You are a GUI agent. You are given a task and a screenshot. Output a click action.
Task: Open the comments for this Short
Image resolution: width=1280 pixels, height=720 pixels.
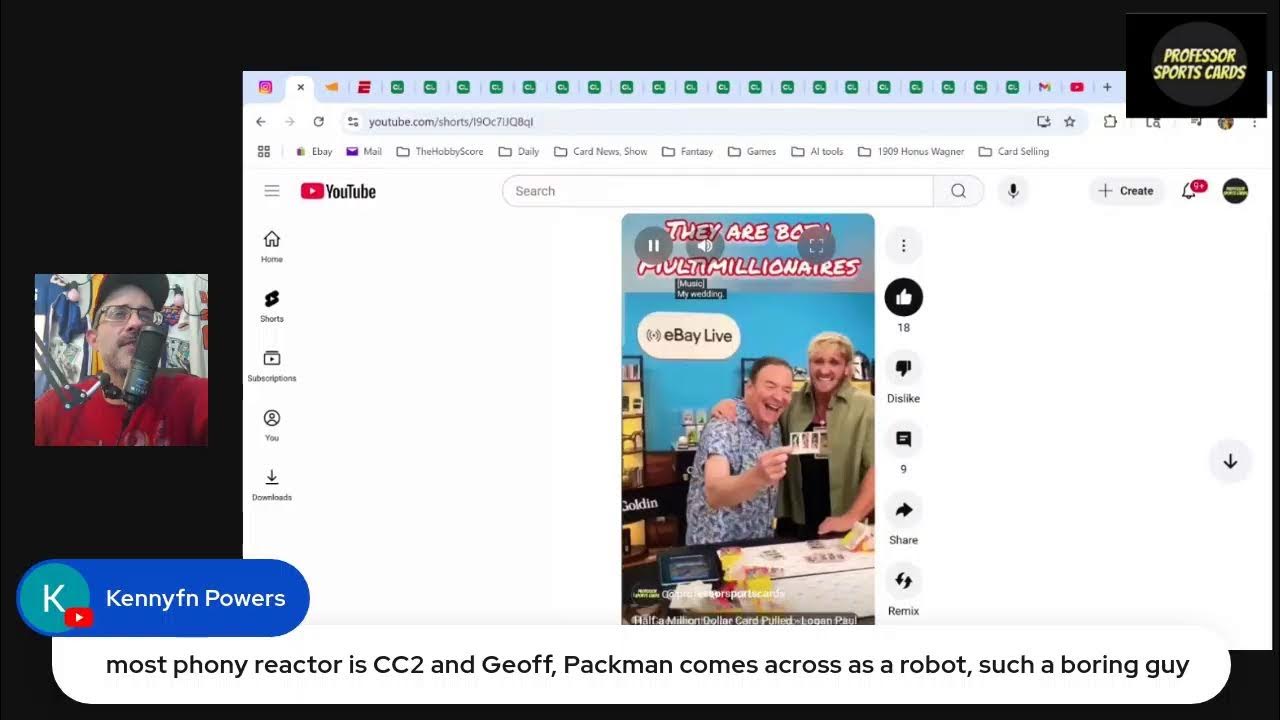click(903, 439)
